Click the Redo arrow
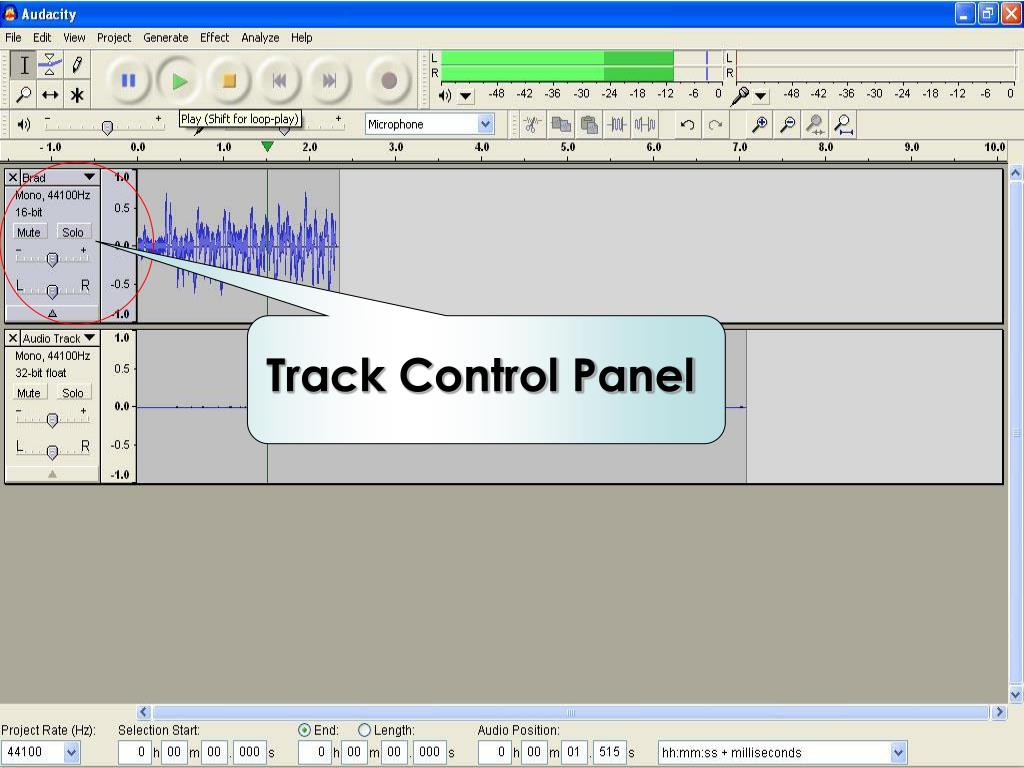 (715, 124)
